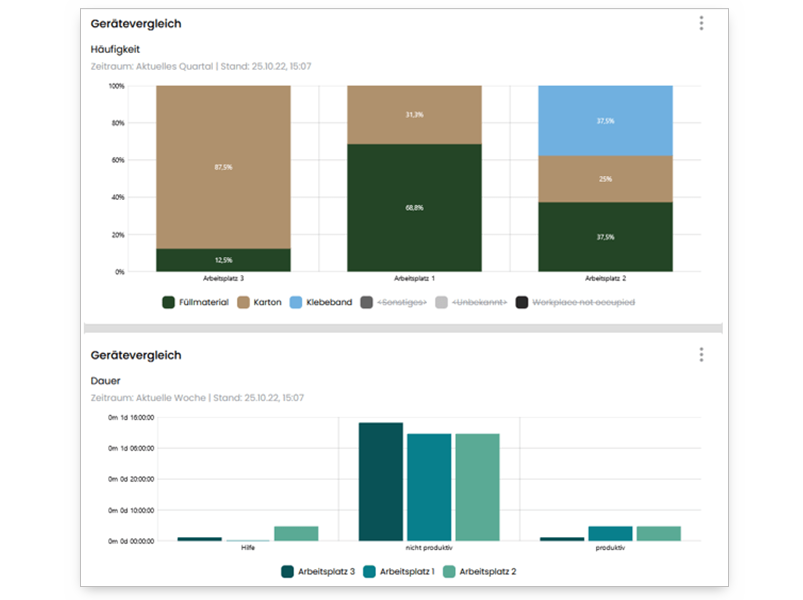This screenshot has width=803, height=600.
Task: Hide Arbeitsplatz 3 in the Dauer legend
Action: coord(319,571)
